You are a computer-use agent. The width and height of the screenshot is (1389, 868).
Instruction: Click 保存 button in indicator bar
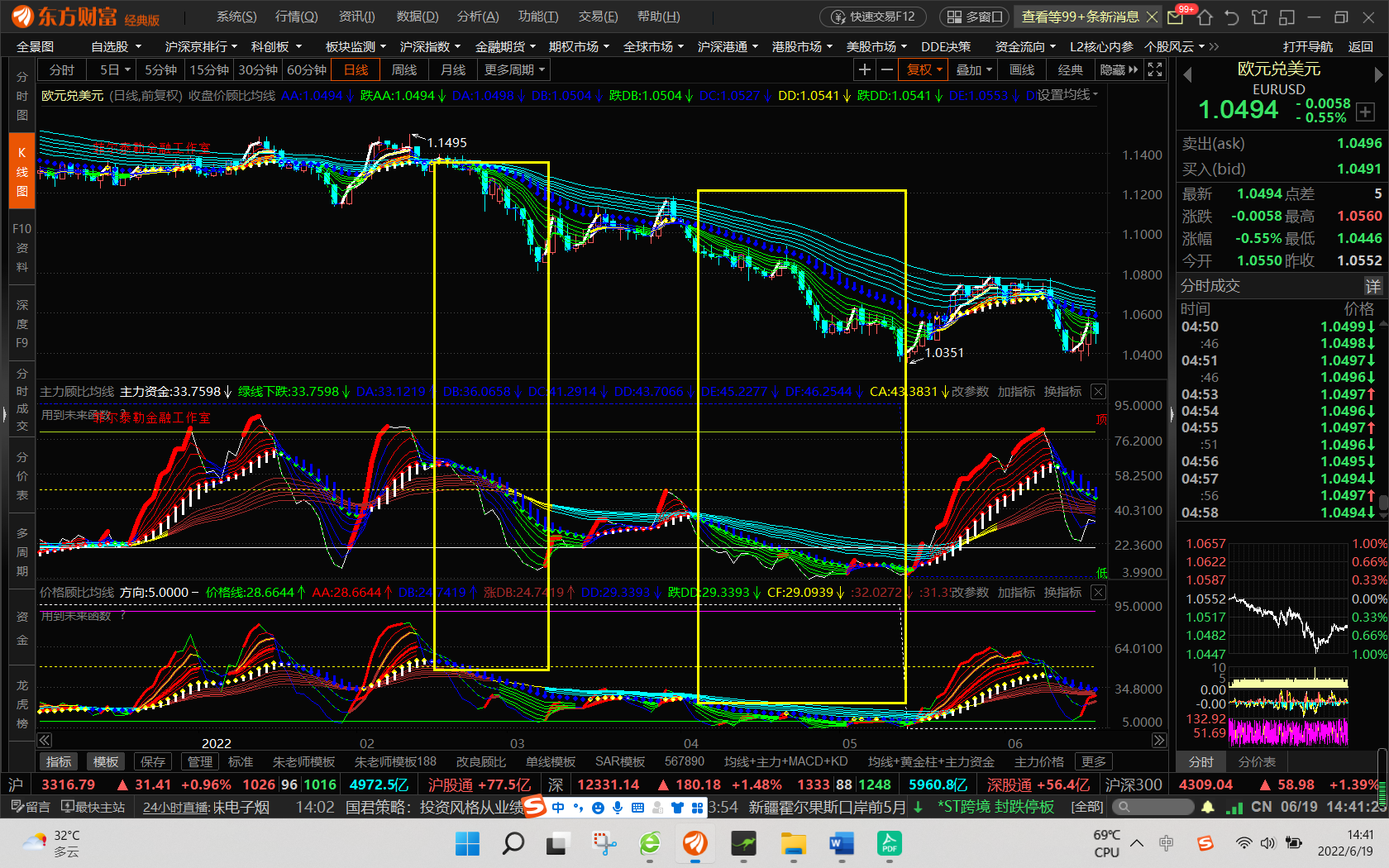pyautogui.click(x=153, y=761)
